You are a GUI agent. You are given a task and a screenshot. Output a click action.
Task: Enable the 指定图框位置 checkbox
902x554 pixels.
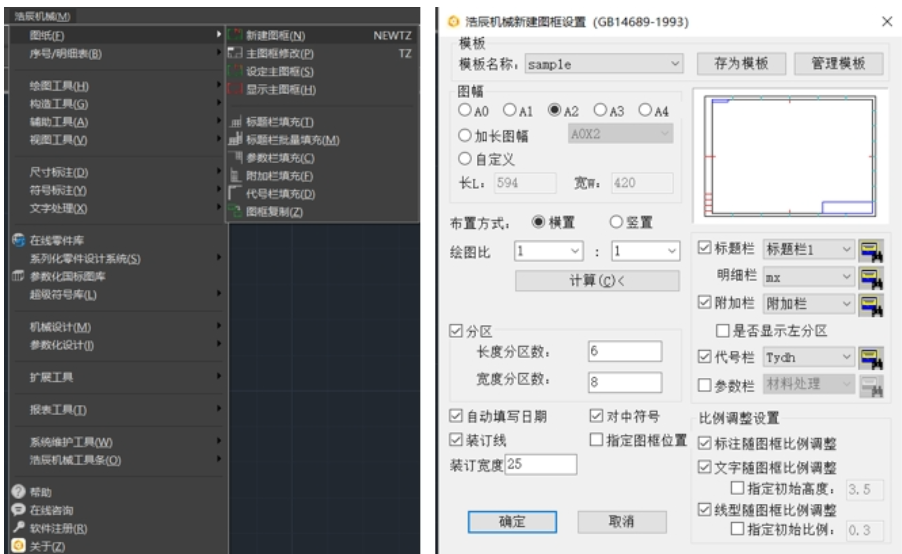pos(597,439)
